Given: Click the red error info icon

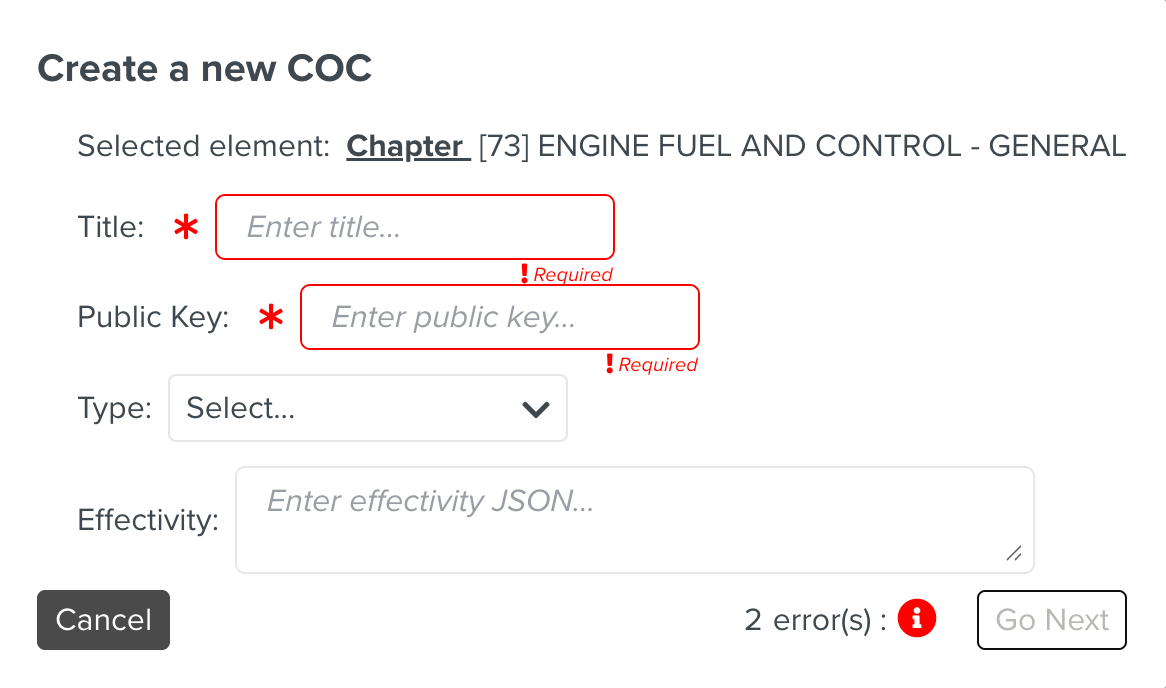Looking at the screenshot, I should coord(916,619).
